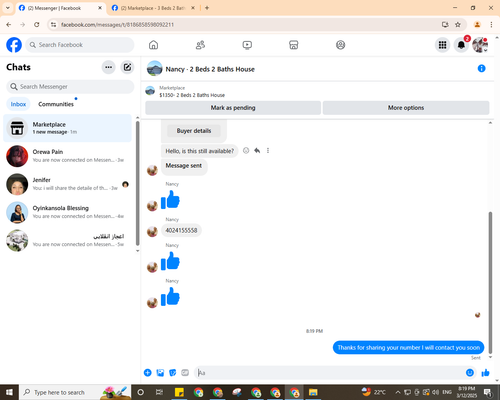Compose a new message
The height and width of the screenshot is (400, 500).
click(x=127, y=67)
